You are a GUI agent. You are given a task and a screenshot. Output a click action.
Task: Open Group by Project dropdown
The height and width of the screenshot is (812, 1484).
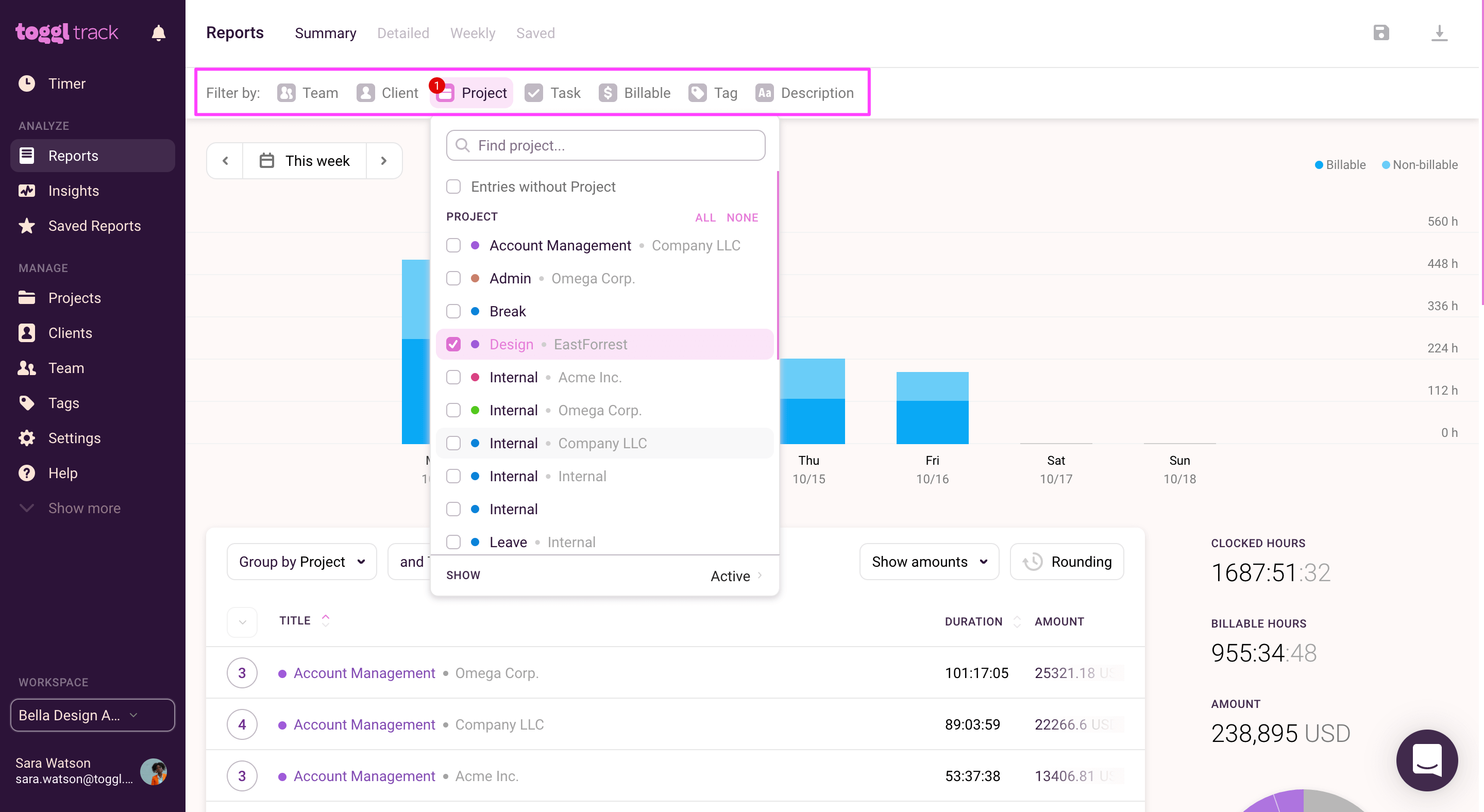coord(301,562)
